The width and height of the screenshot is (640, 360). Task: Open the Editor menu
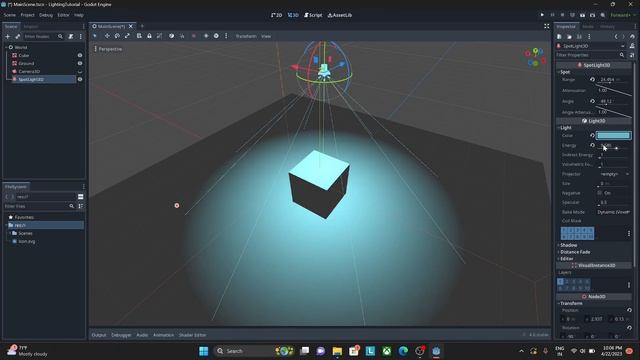pyautogui.click(x=63, y=15)
